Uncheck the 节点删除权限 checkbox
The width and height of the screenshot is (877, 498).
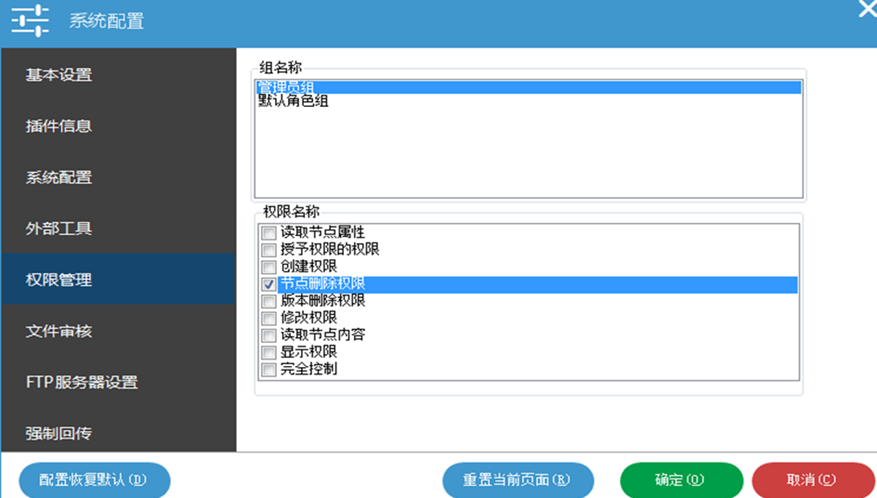click(x=268, y=284)
